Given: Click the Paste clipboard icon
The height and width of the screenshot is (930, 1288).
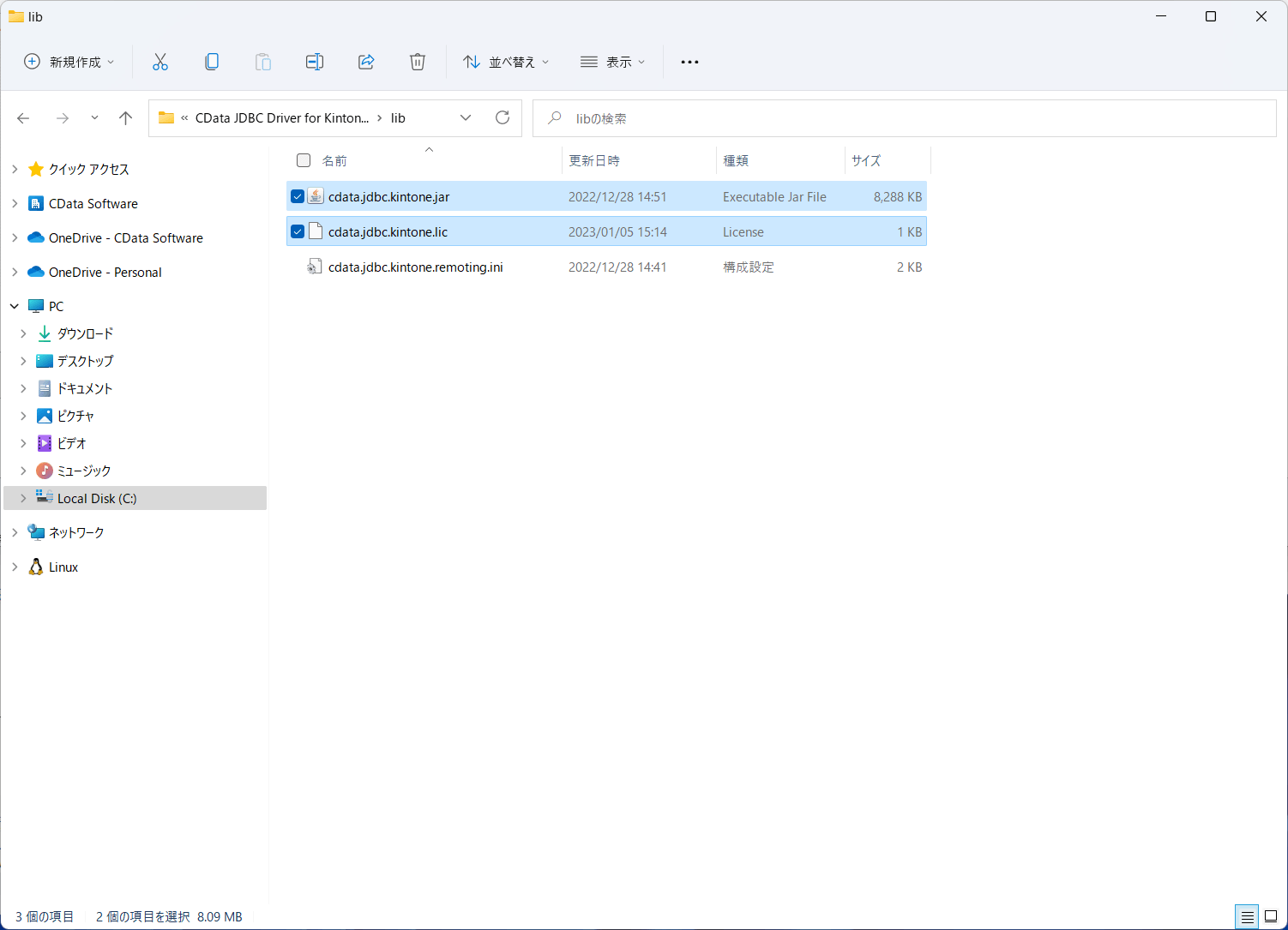Looking at the screenshot, I should (x=263, y=62).
